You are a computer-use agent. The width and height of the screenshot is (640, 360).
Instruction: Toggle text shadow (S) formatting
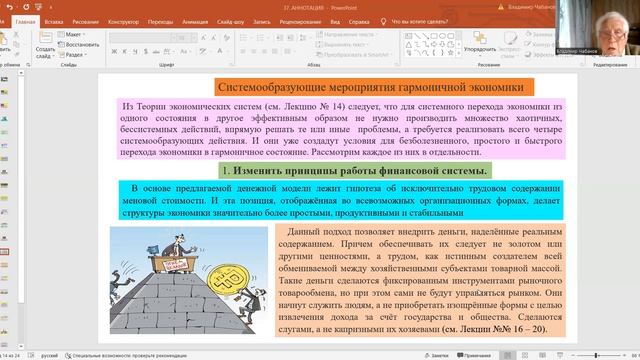click(146, 51)
